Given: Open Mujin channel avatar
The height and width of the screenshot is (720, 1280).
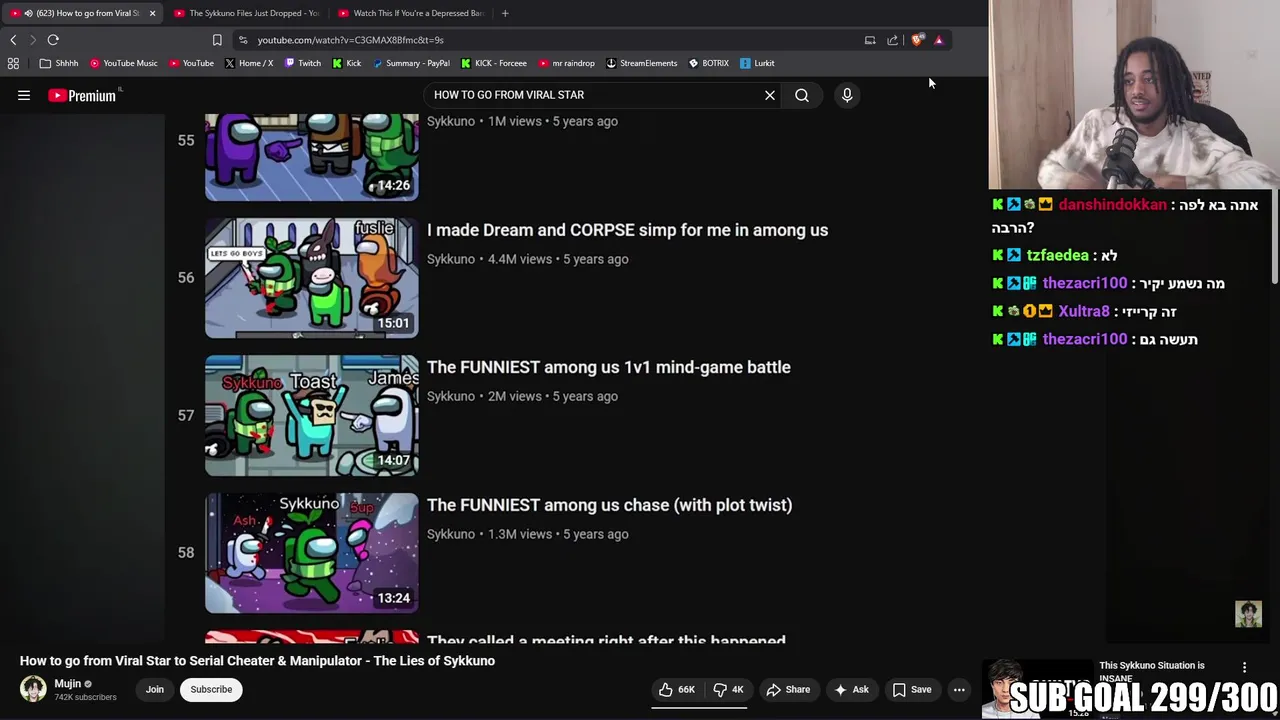Looking at the screenshot, I should [x=33, y=689].
